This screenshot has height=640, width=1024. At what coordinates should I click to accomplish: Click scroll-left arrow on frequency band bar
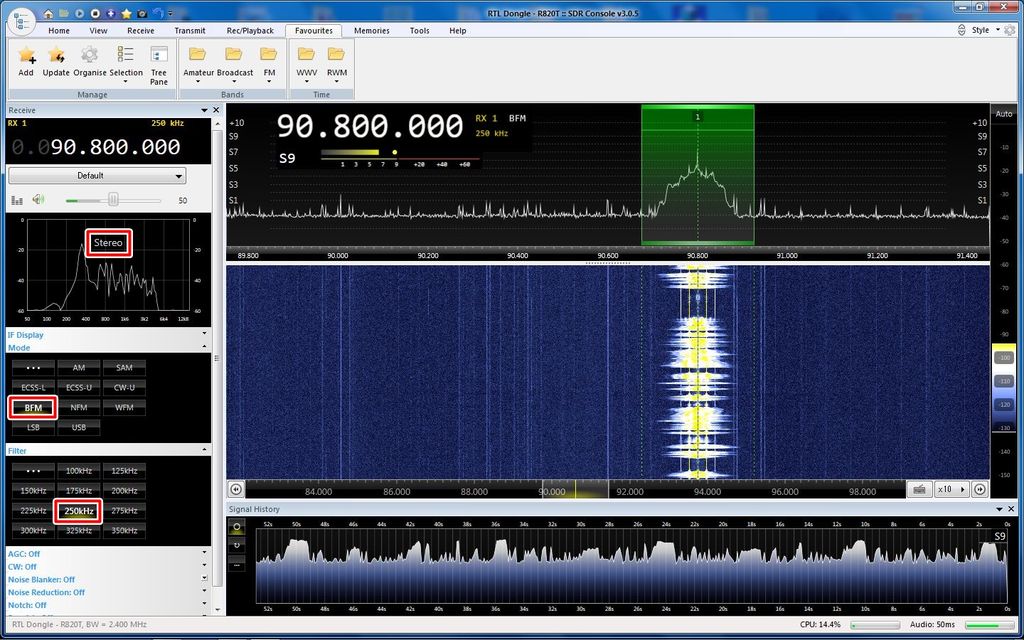(236, 489)
